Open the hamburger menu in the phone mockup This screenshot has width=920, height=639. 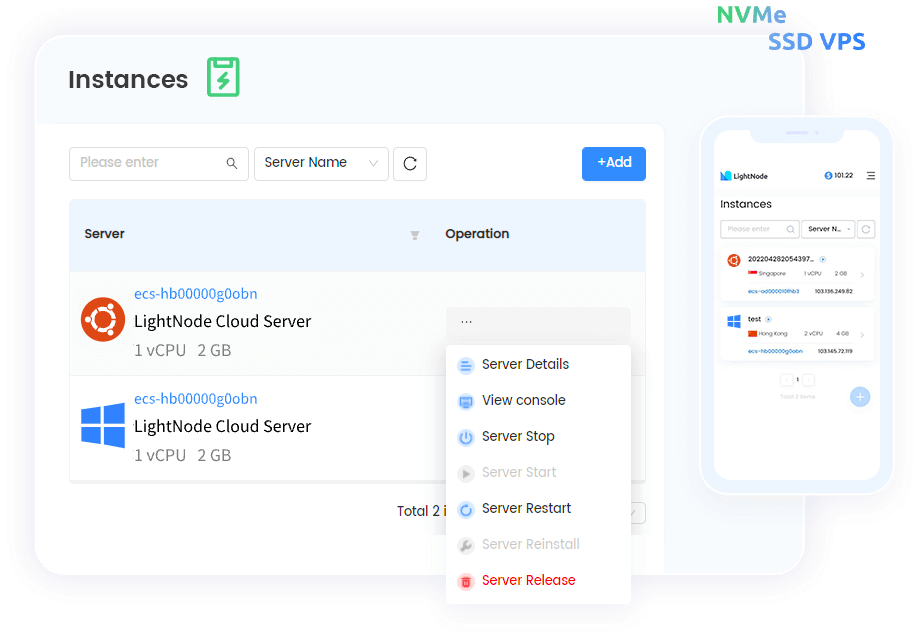click(x=871, y=175)
